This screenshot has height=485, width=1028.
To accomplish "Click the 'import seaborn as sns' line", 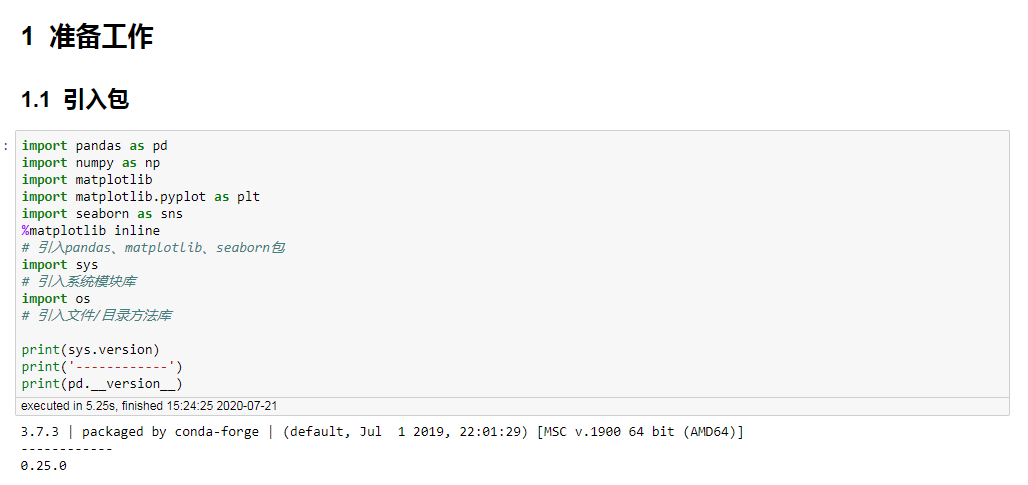I will coord(102,214).
